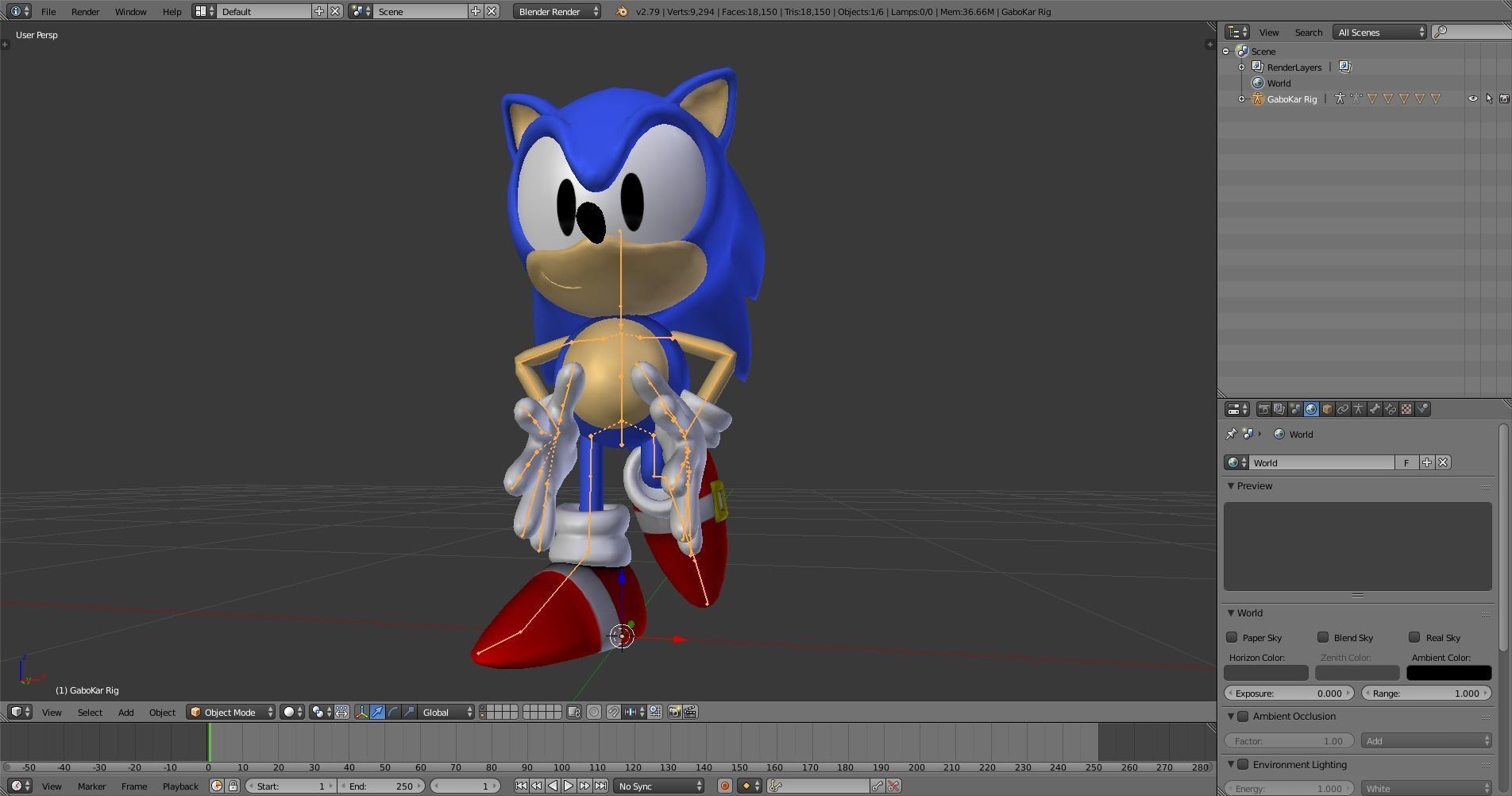This screenshot has width=1512, height=796.
Task: Select the rotate manipulator arc icon
Action: [393, 712]
